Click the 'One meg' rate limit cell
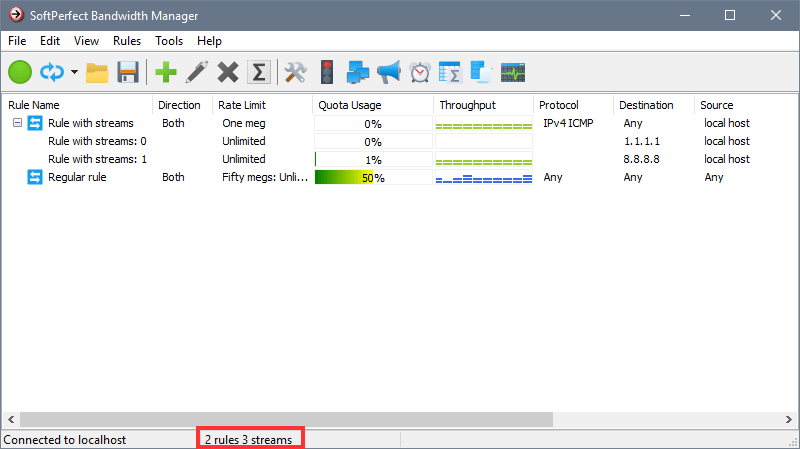 [x=243, y=123]
